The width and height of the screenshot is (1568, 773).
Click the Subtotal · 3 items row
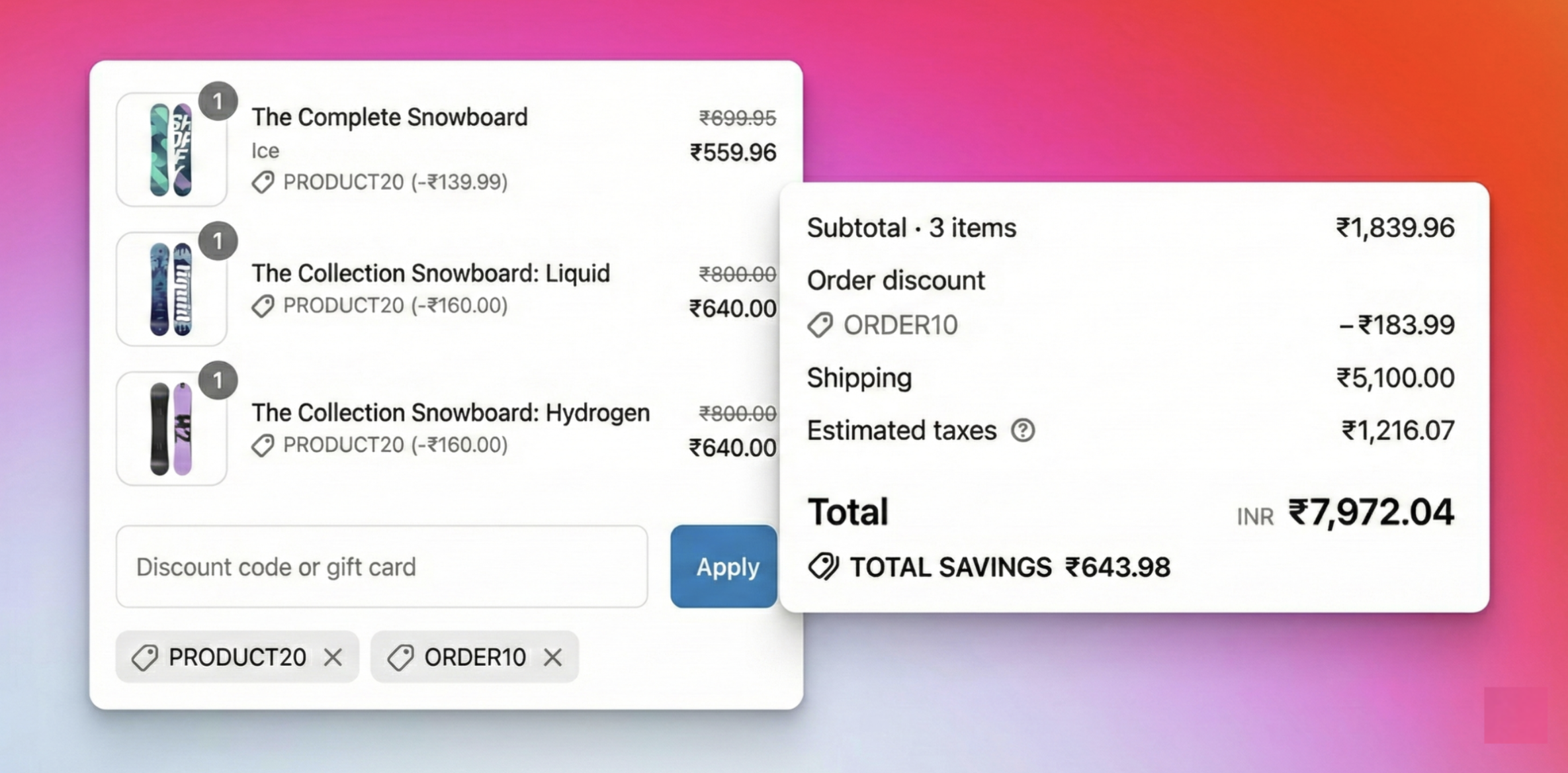(911, 228)
